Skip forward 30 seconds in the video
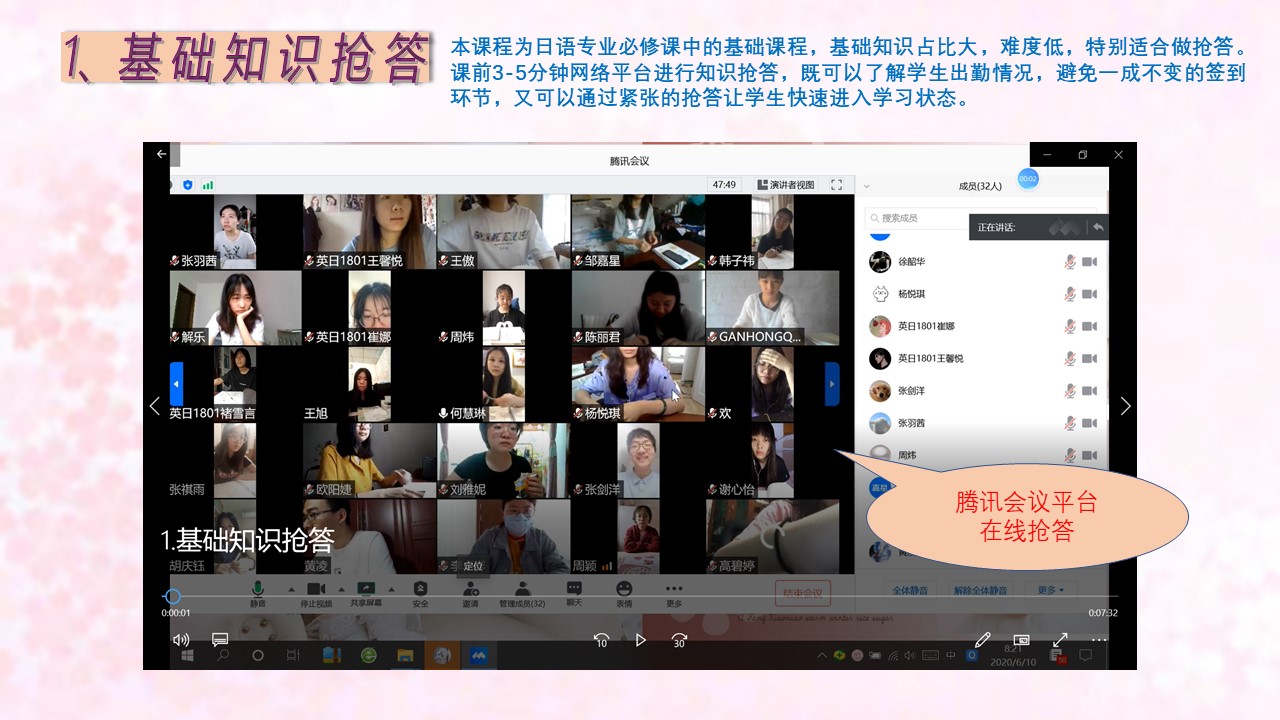Screen dimensions: 1280x720 pyautogui.click(x=680, y=640)
